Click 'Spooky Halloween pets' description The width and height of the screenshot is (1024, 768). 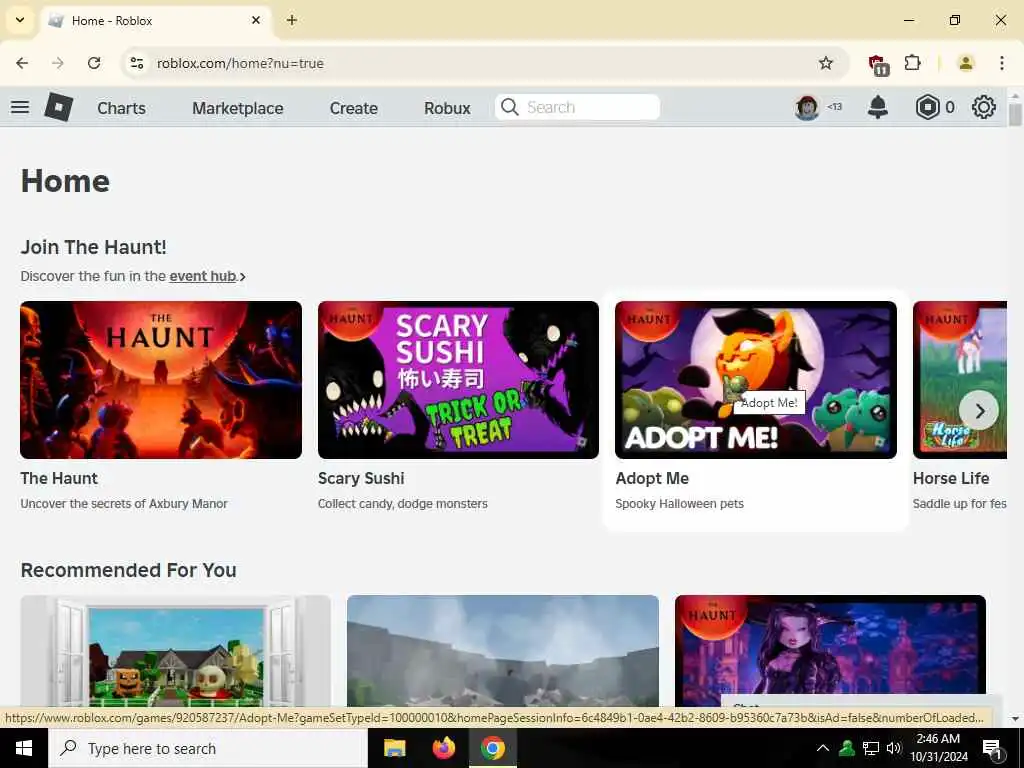(679, 504)
